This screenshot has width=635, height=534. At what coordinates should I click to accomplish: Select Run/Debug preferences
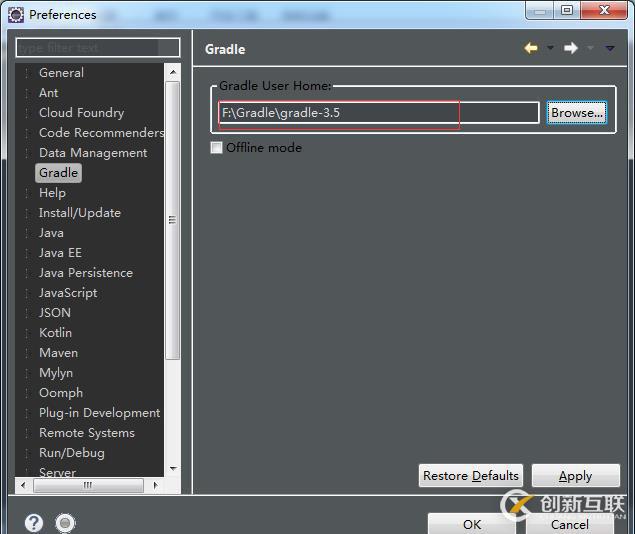72,453
